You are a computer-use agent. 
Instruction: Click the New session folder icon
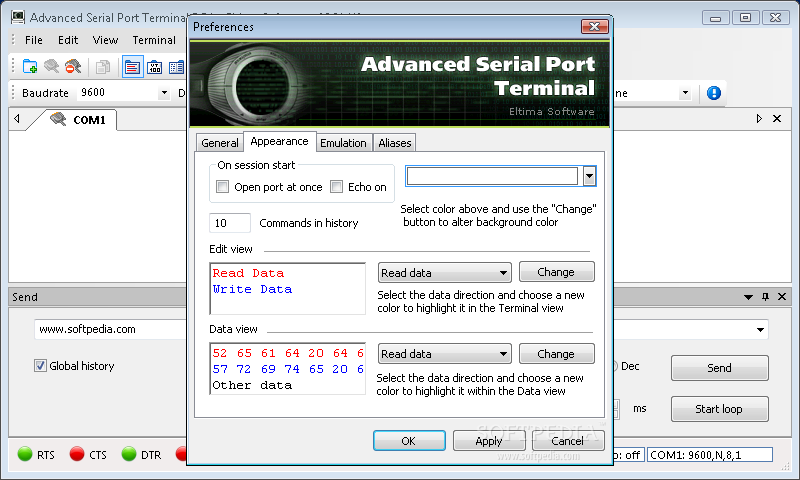(30, 66)
